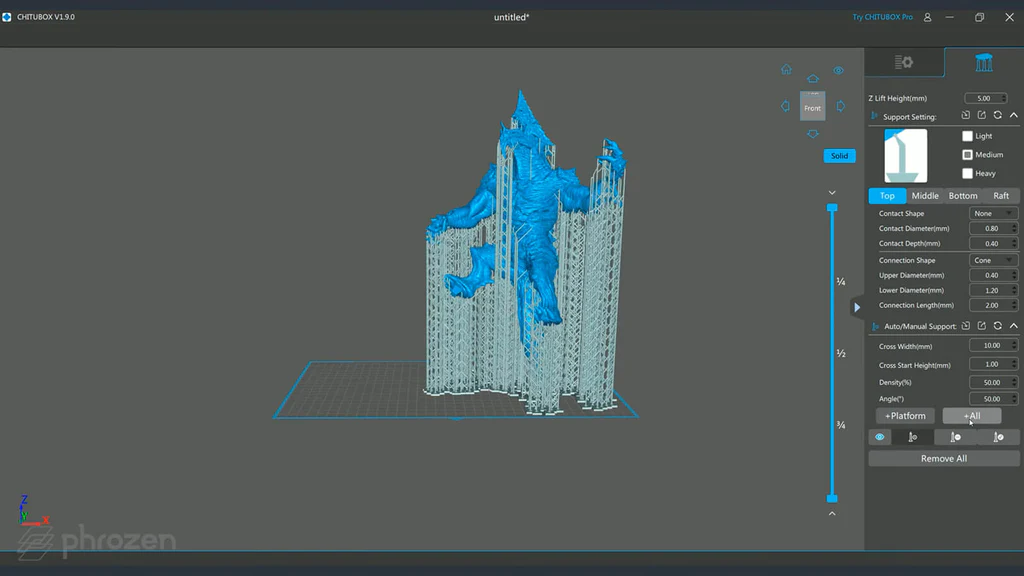Rotate view with the left arrow icon
The width and height of the screenshot is (1024, 576).
click(785, 106)
